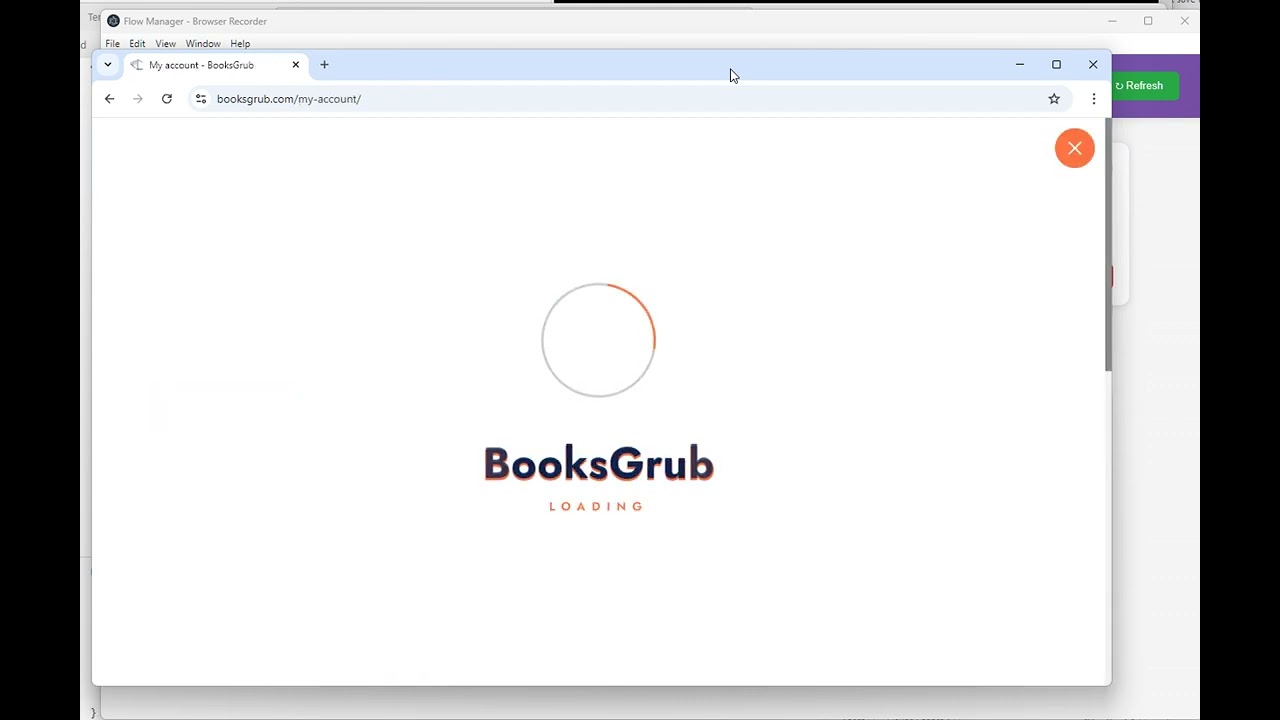Click the page vertical scrollbar thumb
Image resolution: width=1280 pixels, height=720 pixels.
[x=1108, y=245]
